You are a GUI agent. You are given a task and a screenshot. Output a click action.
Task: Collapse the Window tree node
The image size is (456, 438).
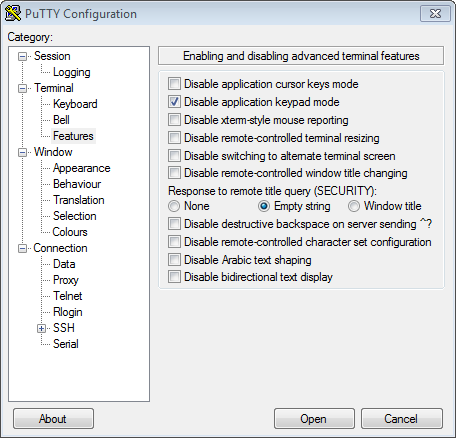[x=22, y=152]
